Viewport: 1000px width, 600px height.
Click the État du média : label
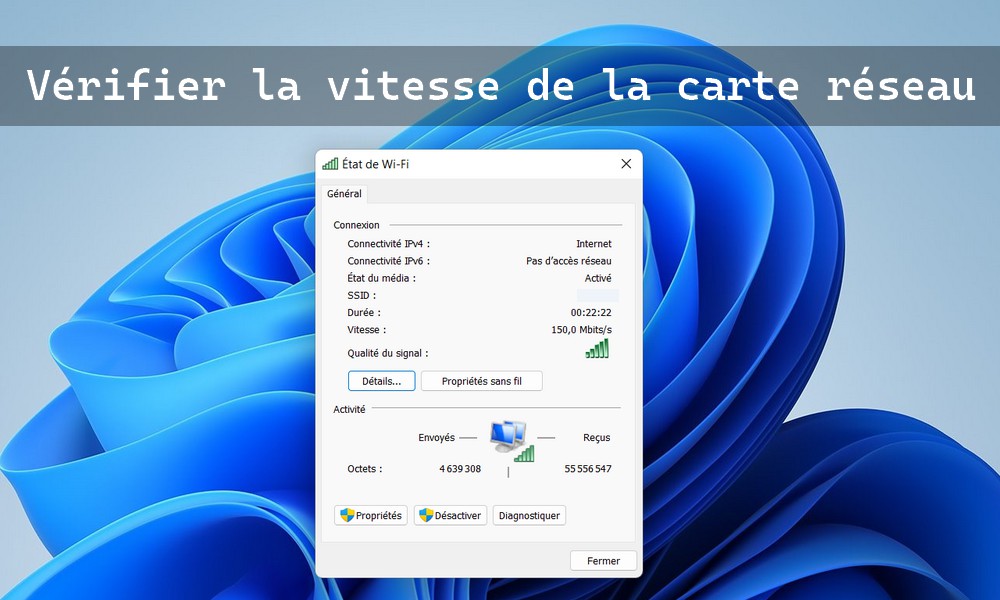(381, 278)
